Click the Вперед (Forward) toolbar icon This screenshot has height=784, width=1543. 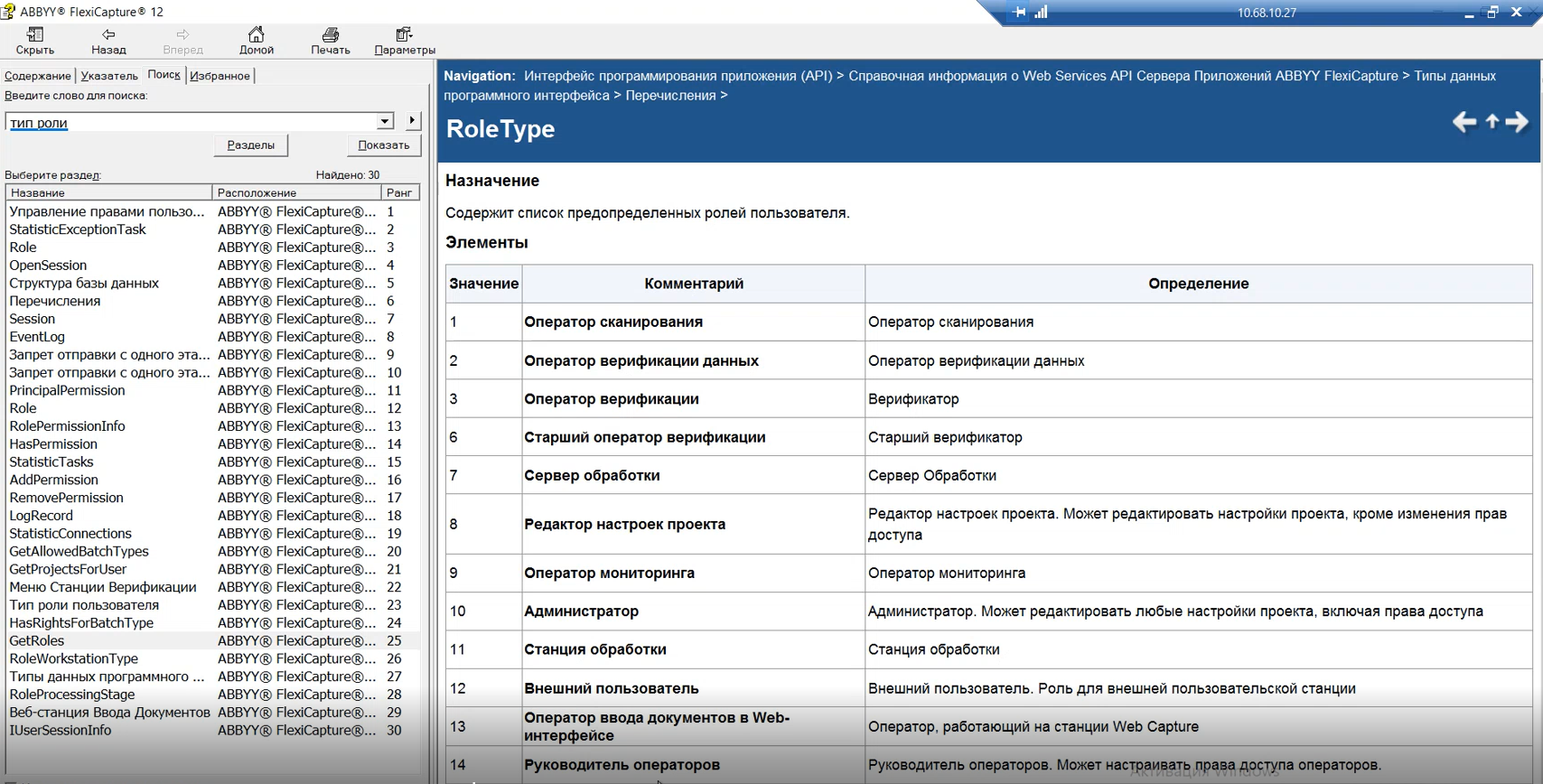tap(182, 41)
